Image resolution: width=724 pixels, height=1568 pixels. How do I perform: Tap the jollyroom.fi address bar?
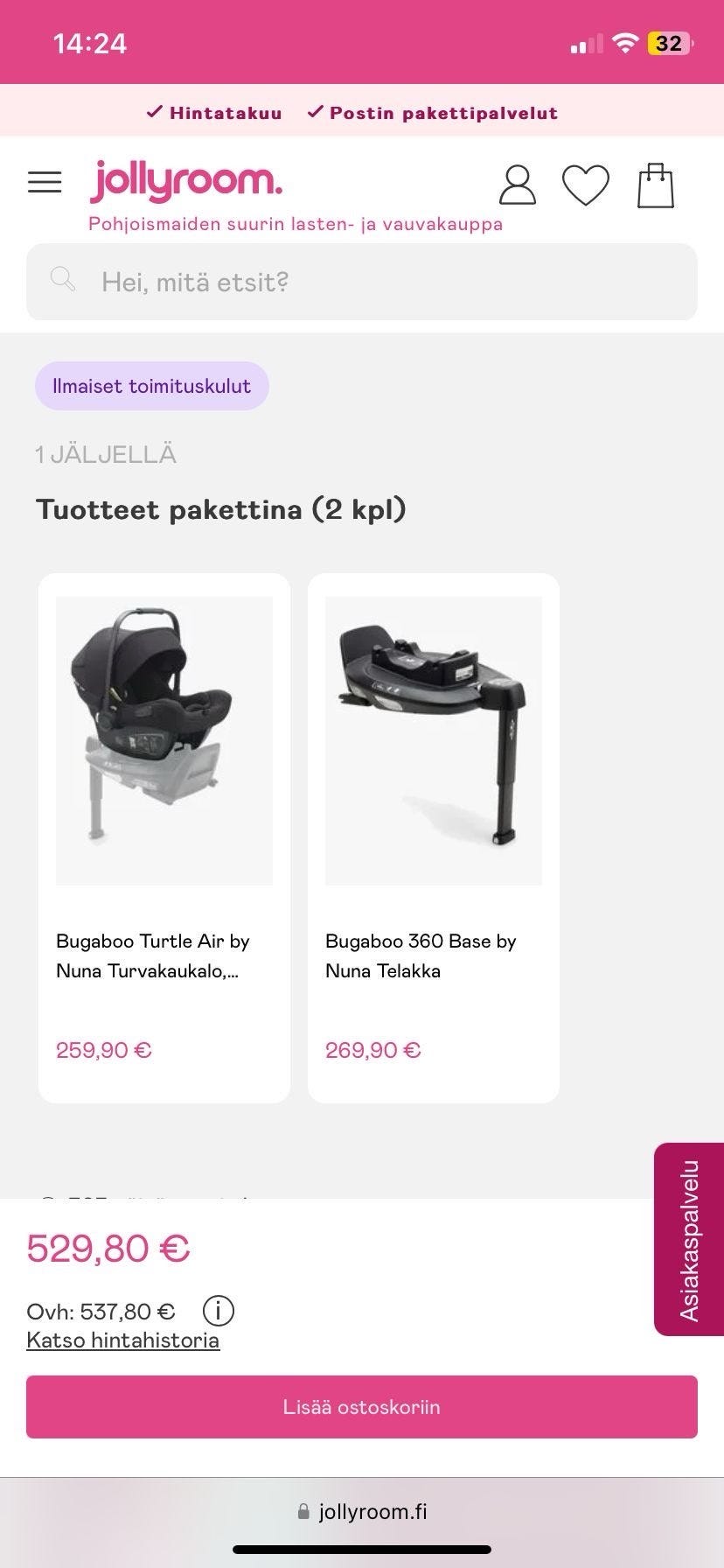click(x=372, y=1511)
